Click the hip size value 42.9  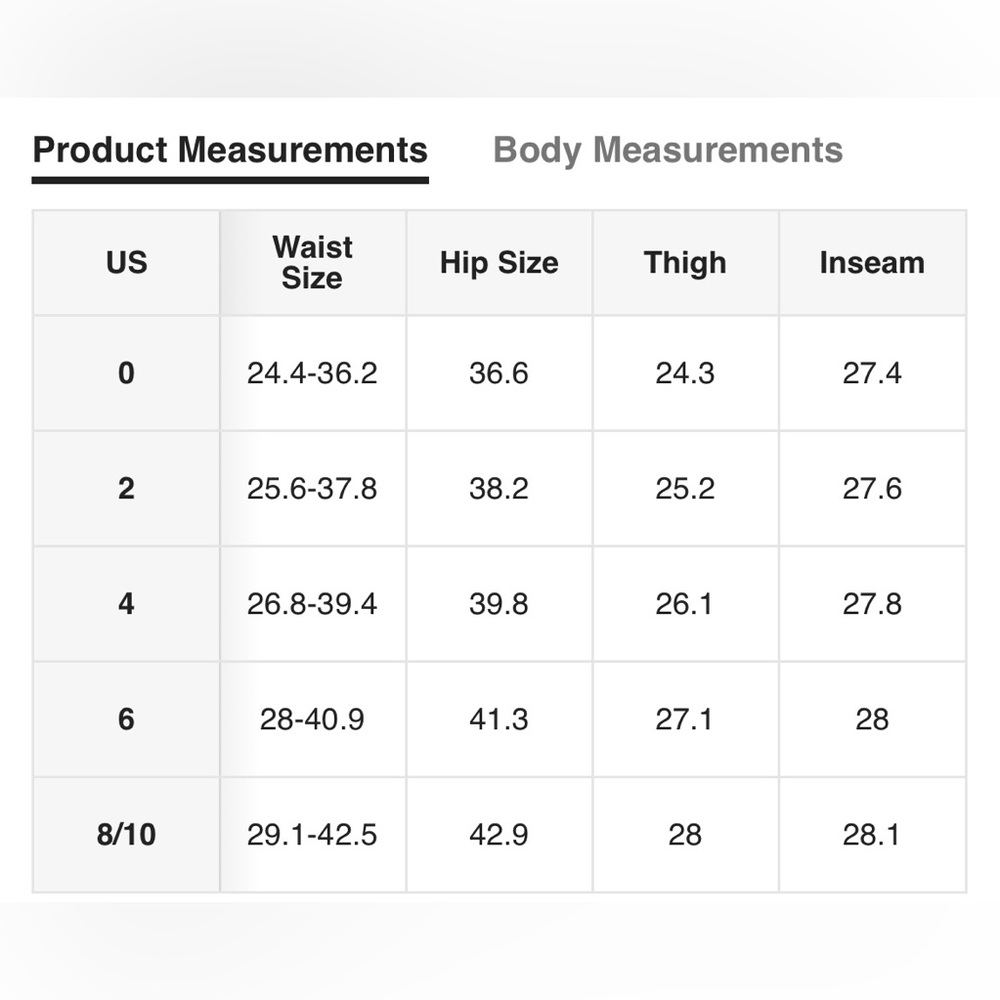(499, 835)
